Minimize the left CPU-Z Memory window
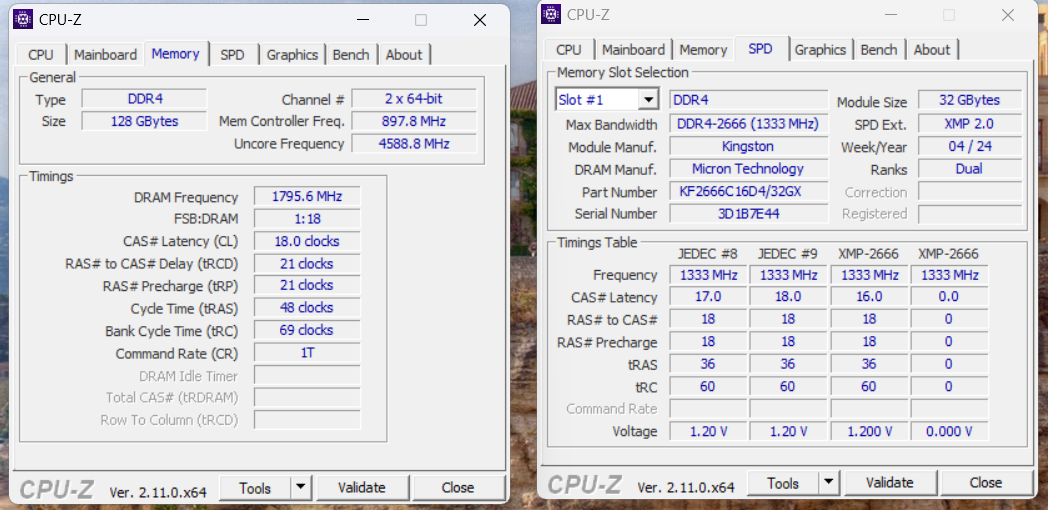Screen dimensions: 1048x510 tap(362, 20)
